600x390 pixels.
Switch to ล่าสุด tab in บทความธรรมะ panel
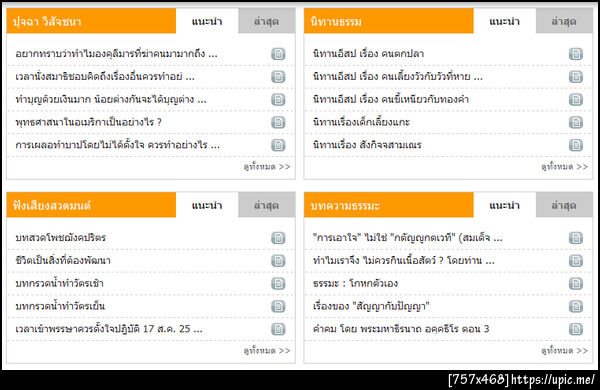click(564, 205)
